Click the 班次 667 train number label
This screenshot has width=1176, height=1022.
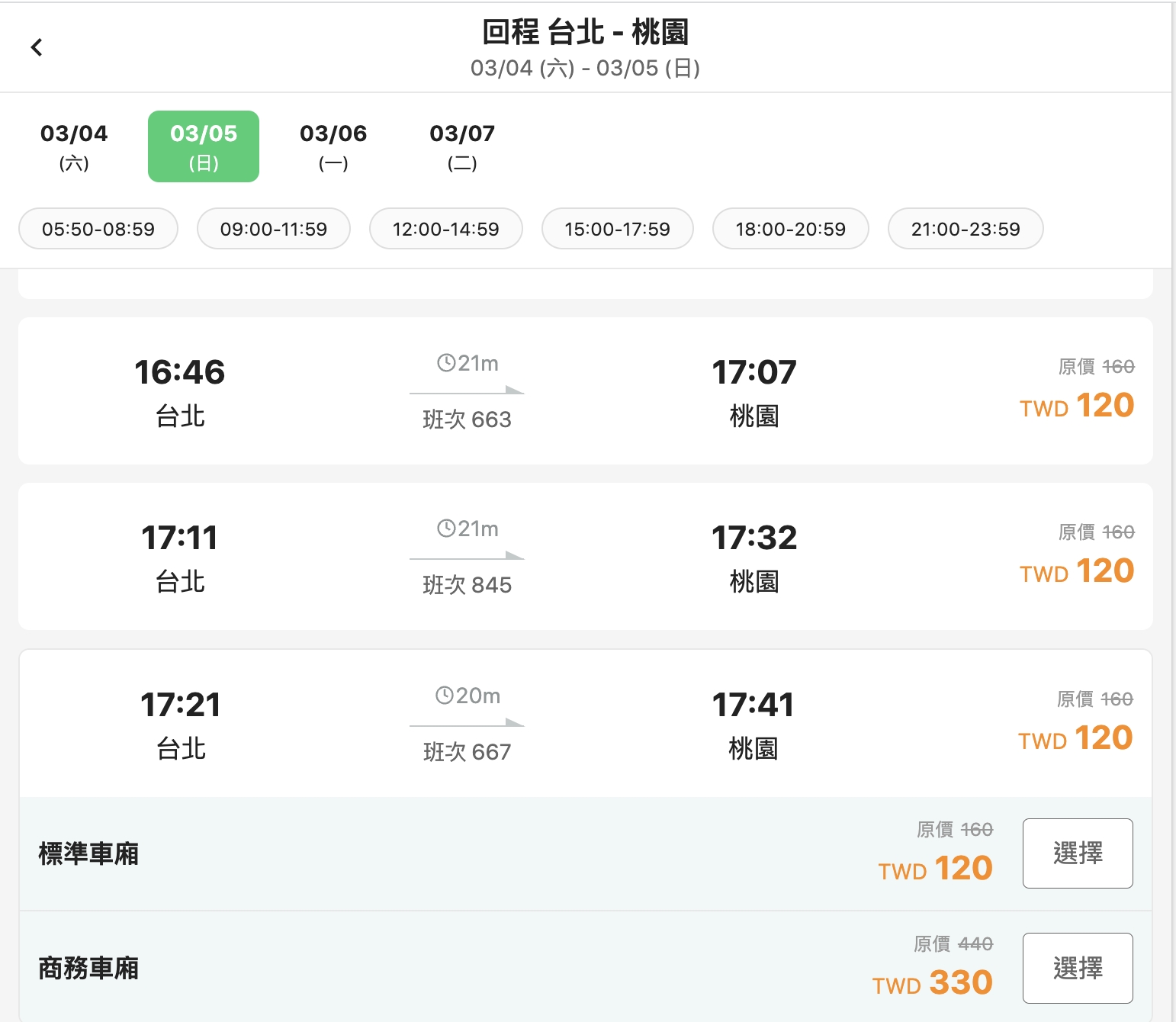(x=468, y=752)
